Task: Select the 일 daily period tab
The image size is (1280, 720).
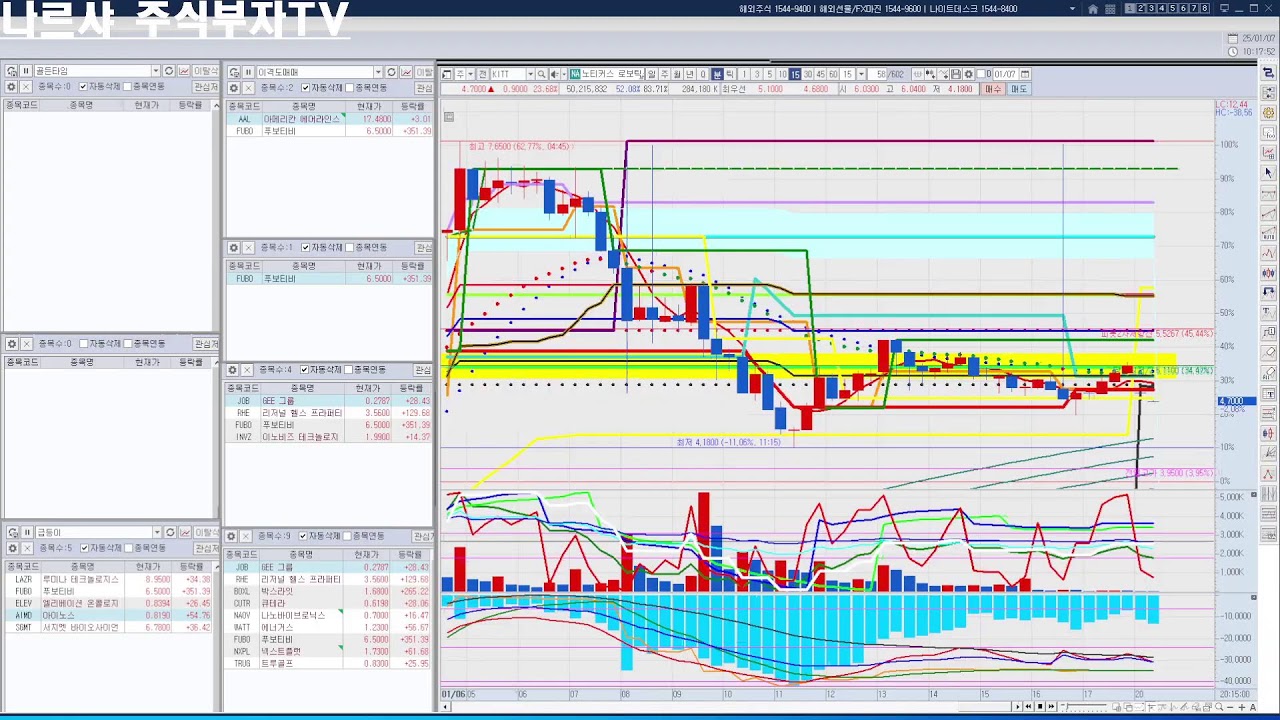Action: point(651,74)
